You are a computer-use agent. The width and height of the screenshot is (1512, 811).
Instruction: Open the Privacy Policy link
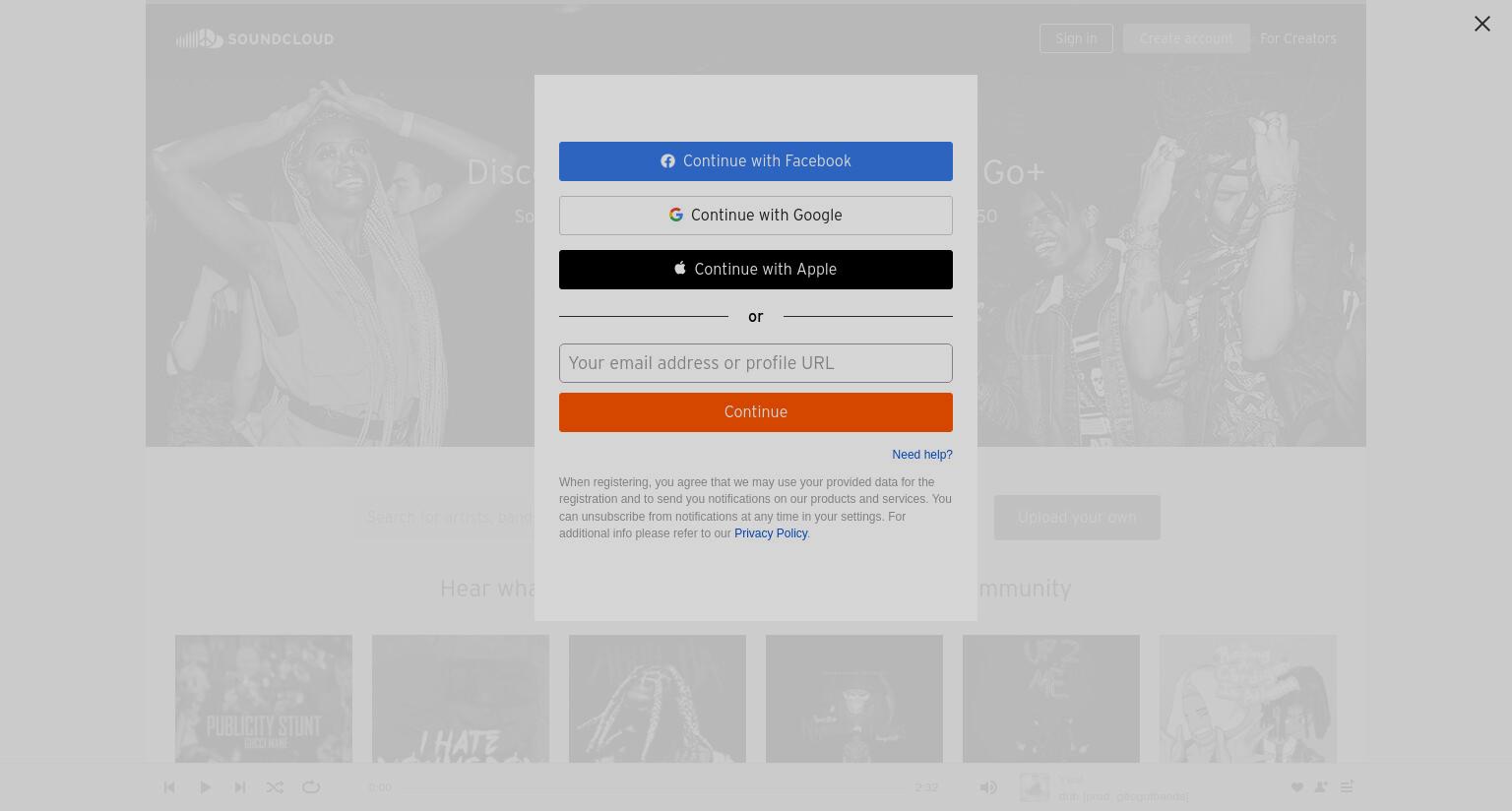(770, 533)
